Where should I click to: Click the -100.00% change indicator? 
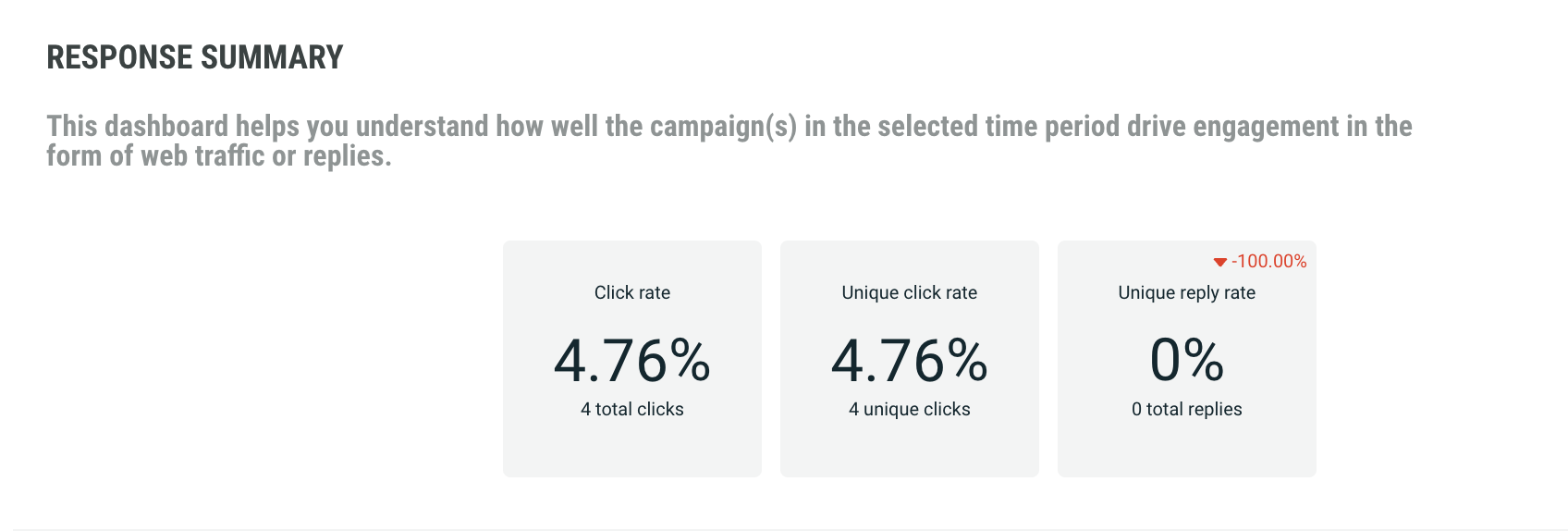click(x=1268, y=262)
